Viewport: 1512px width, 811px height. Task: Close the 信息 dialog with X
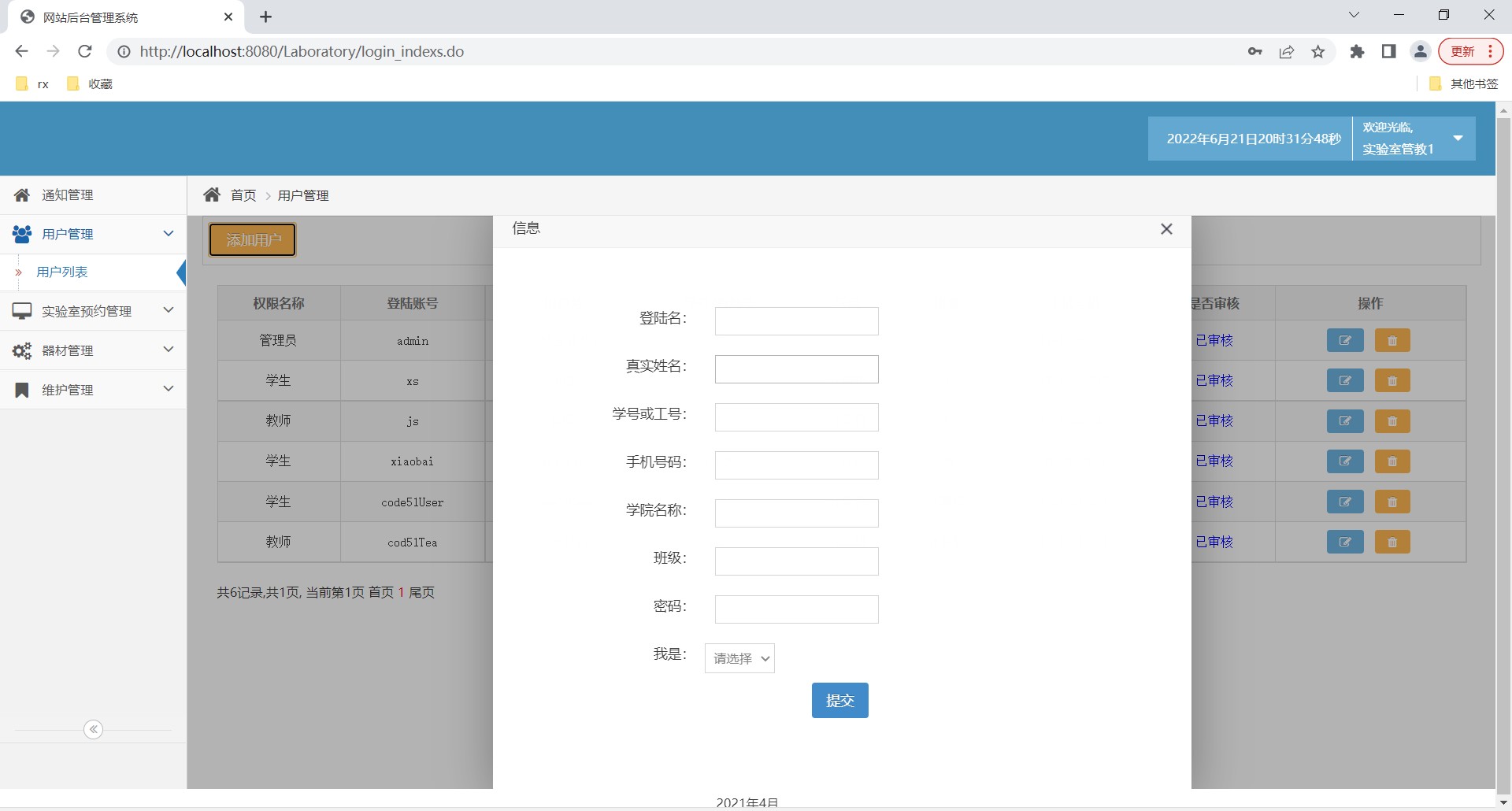click(x=1166, y=229)
